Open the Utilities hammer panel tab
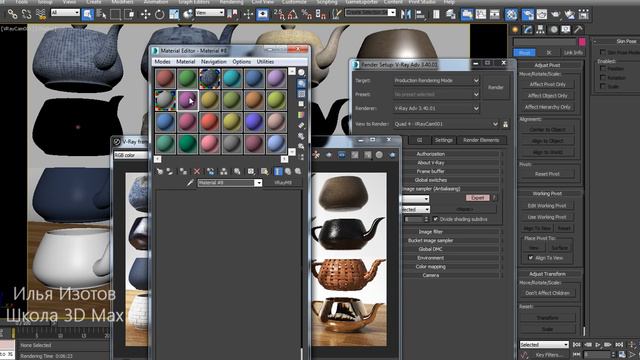The image size is (640, 360). coord(578,29)
